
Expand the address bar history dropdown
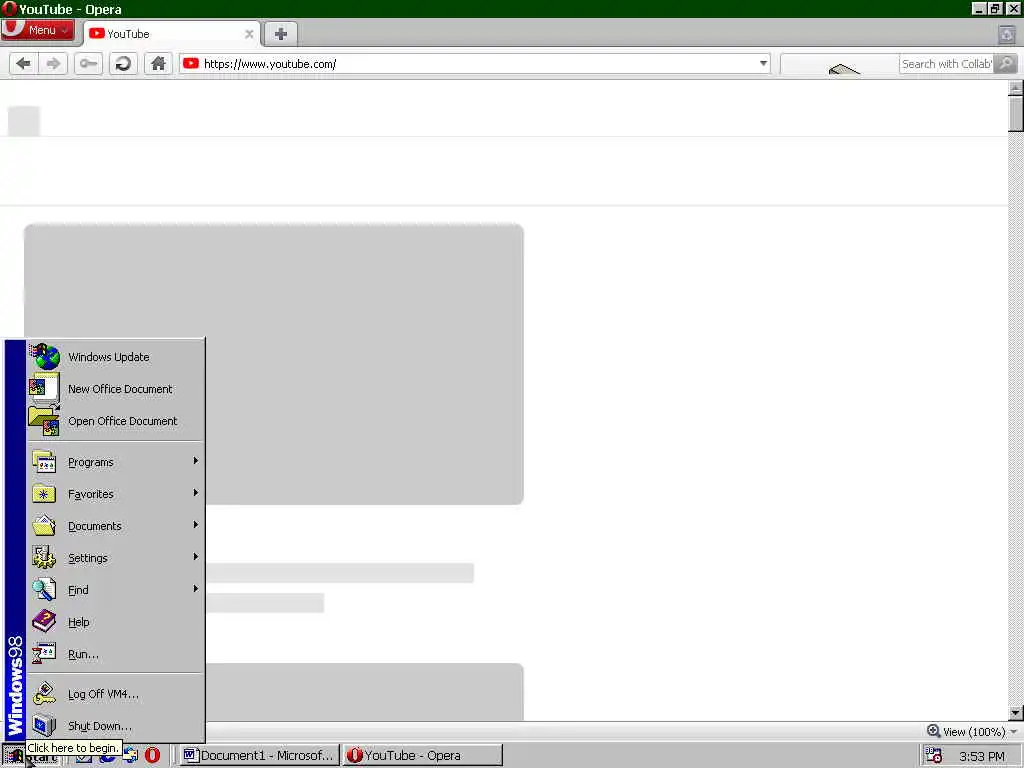pos(763,63)
